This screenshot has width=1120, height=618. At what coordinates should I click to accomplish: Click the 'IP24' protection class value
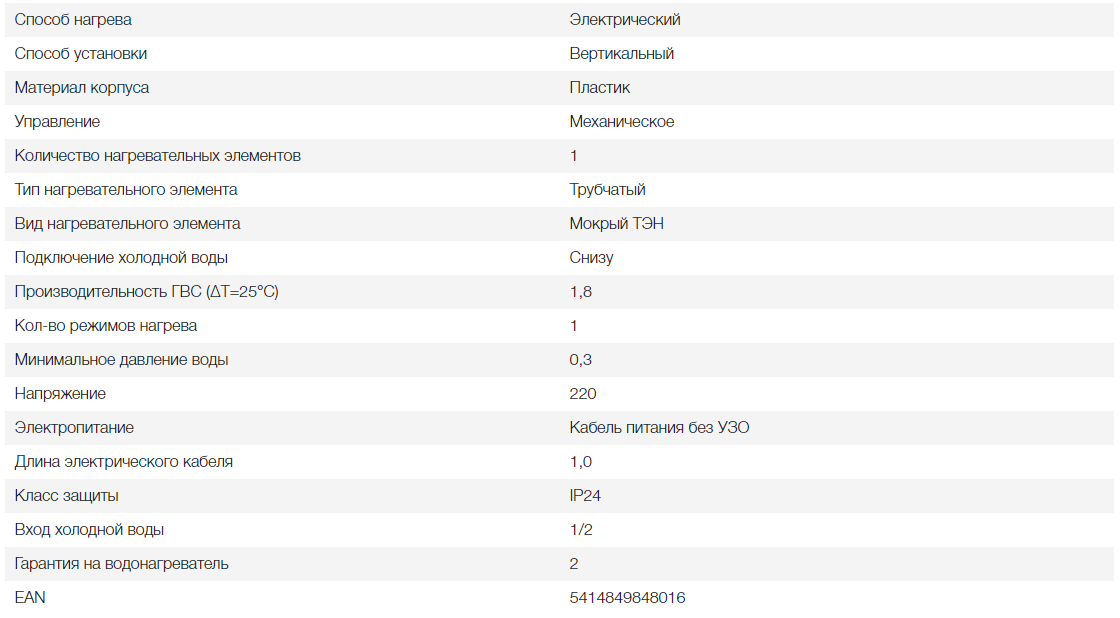(x=585, y=496)
